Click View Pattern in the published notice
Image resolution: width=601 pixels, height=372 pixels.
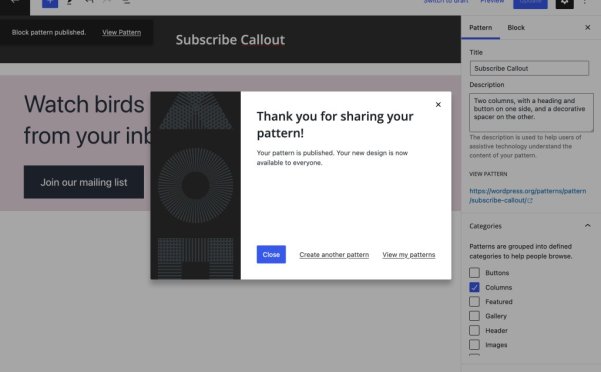coord(122,33)
